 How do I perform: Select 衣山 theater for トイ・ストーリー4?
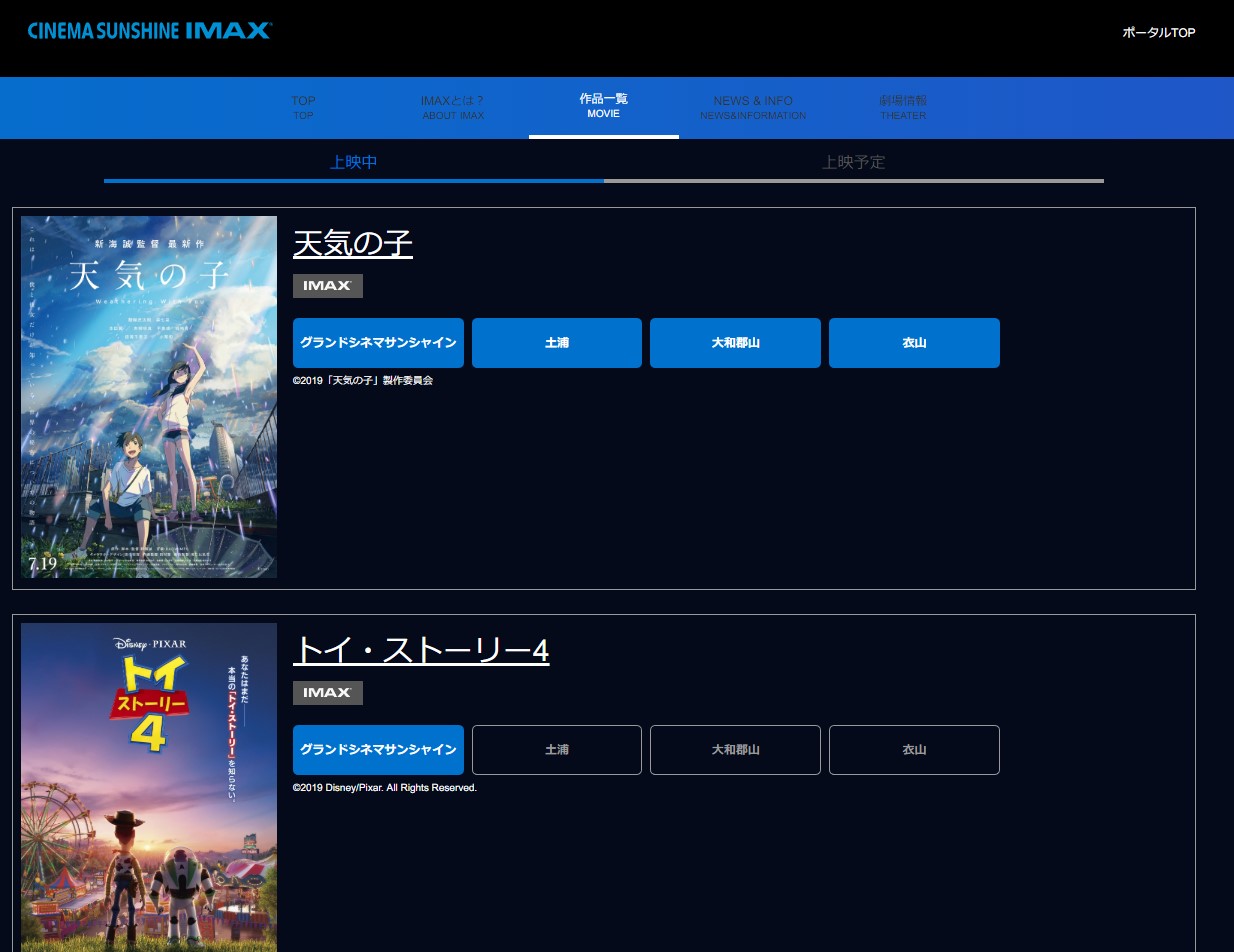pos(914,750)
